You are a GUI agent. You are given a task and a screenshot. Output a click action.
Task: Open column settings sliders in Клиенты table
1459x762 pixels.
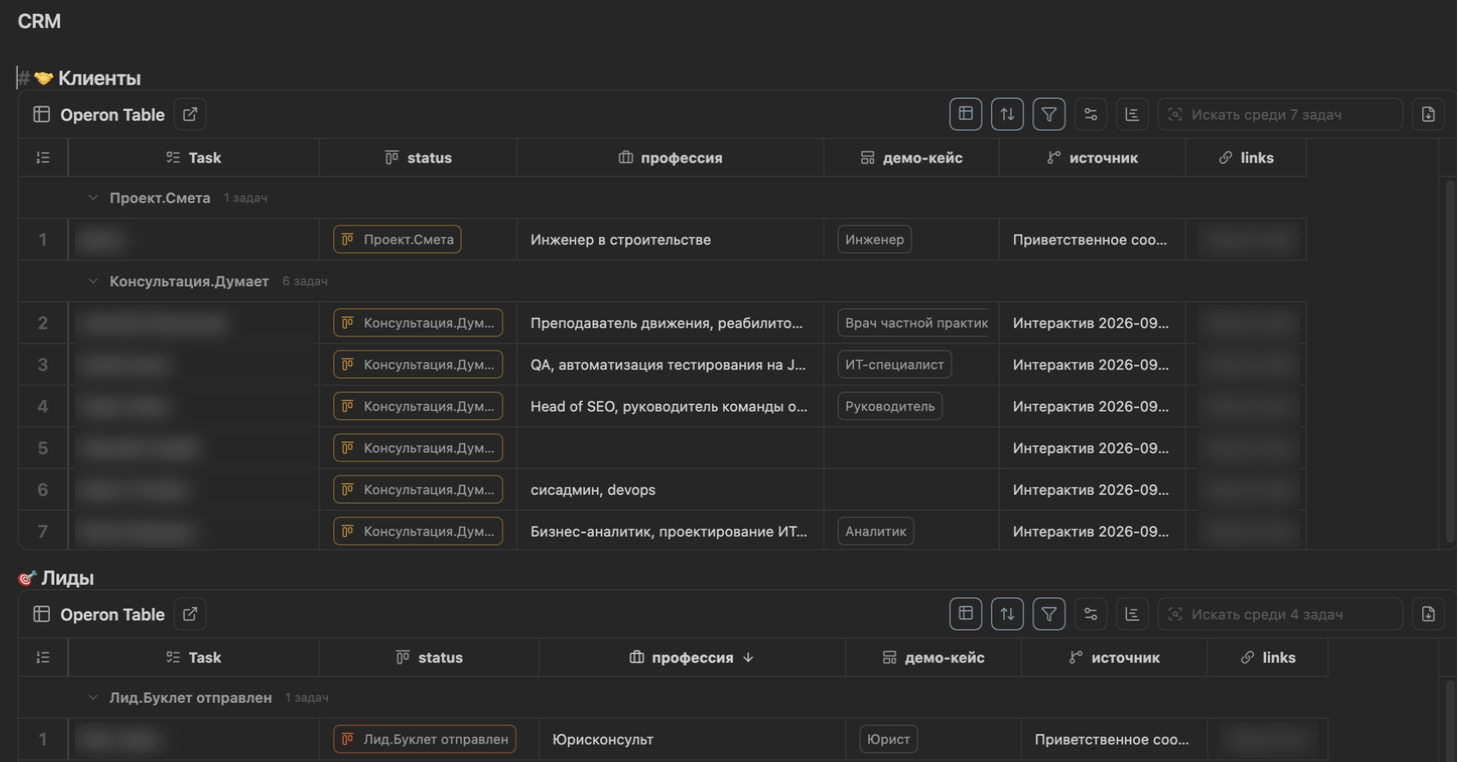coord(1091,114)
